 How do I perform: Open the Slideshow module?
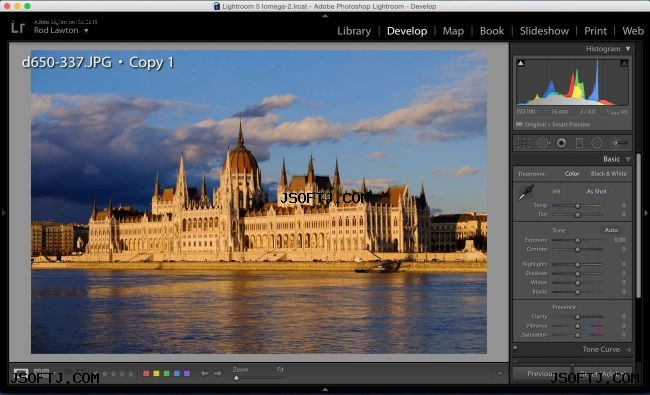pyautogui.click(x=544, y=31)
